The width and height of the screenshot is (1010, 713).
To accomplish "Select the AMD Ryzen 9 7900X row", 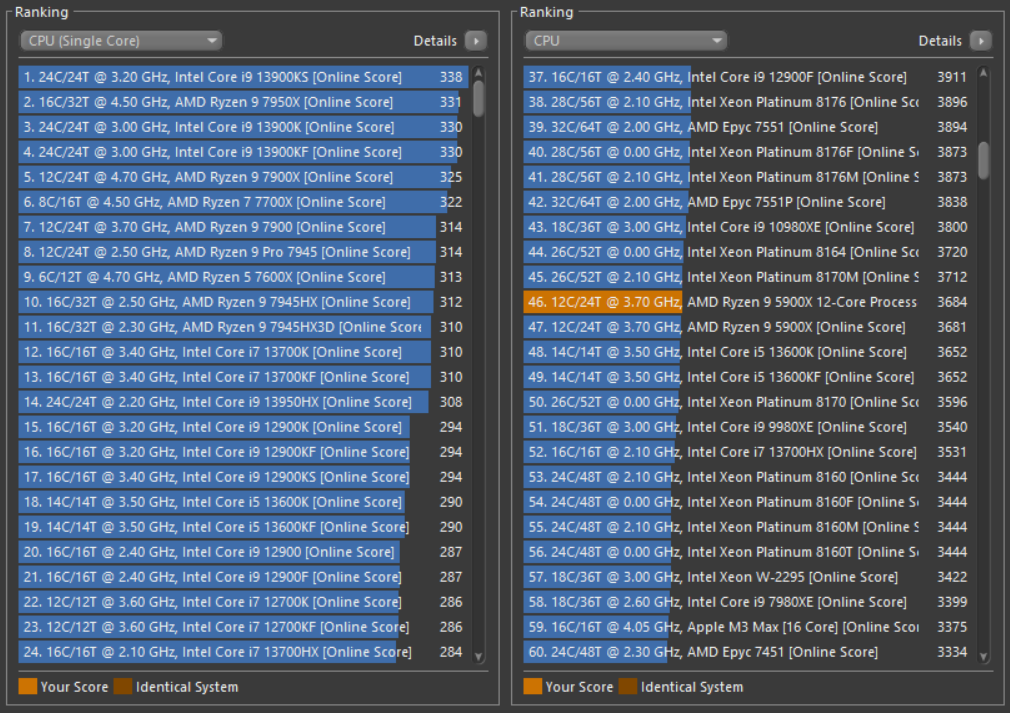I will click(243, 177).
